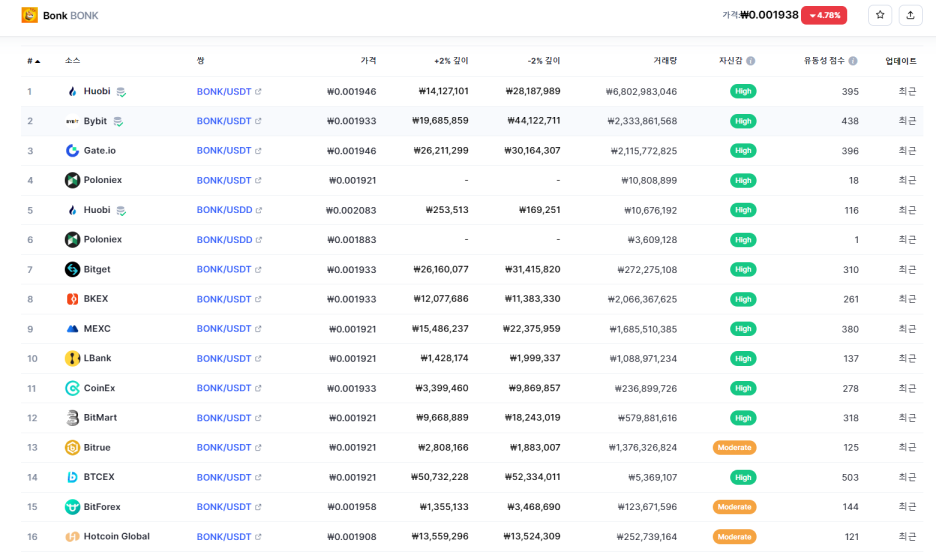Click Poloniex logo in row 6
Viewport: 936px width, 552px height.
(72, 239)
